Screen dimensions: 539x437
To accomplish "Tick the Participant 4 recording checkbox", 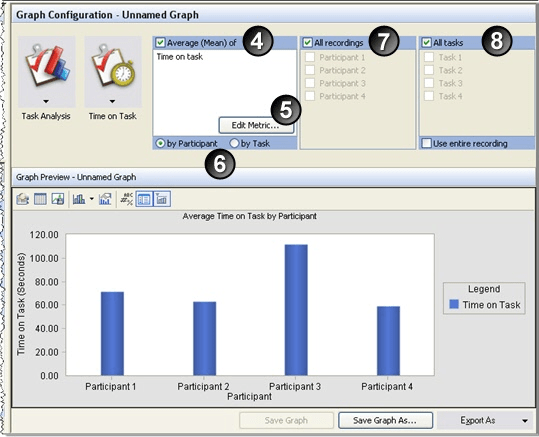I will 310,96.
